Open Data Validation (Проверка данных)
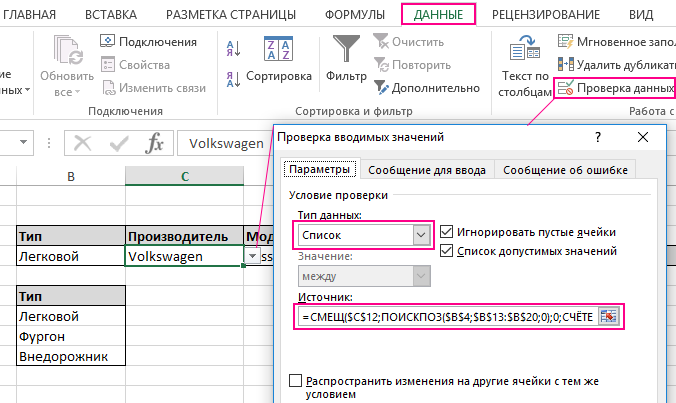 point(615,88)
